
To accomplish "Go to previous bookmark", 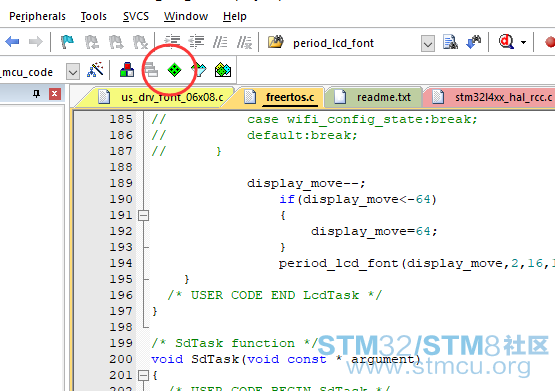I will [92, 42].
